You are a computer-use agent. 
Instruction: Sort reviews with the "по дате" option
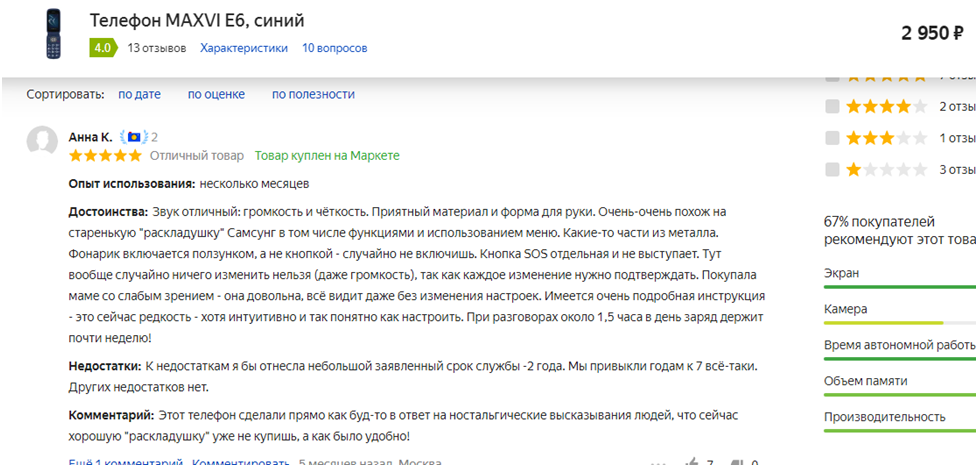coord(139,94)
